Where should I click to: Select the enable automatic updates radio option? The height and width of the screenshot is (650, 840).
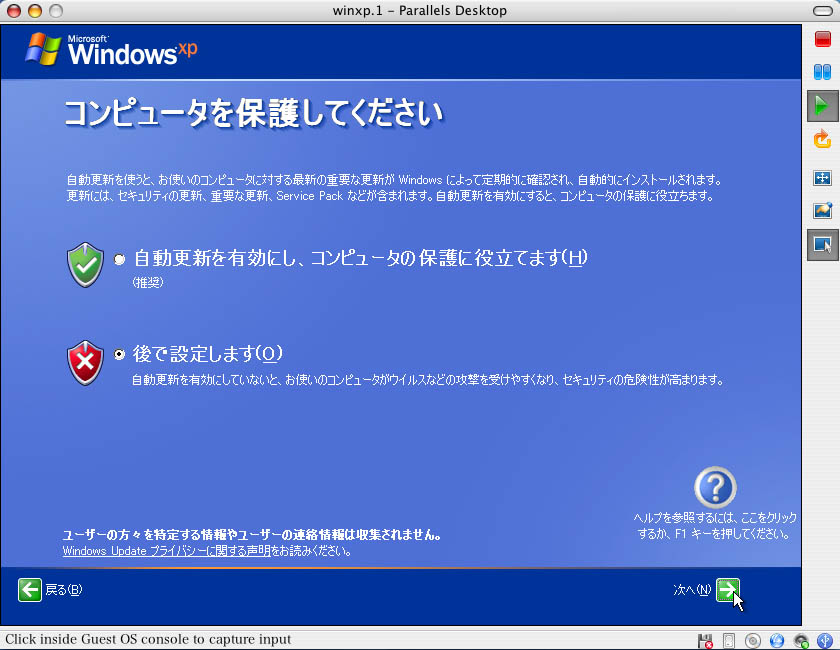[120, 259]
